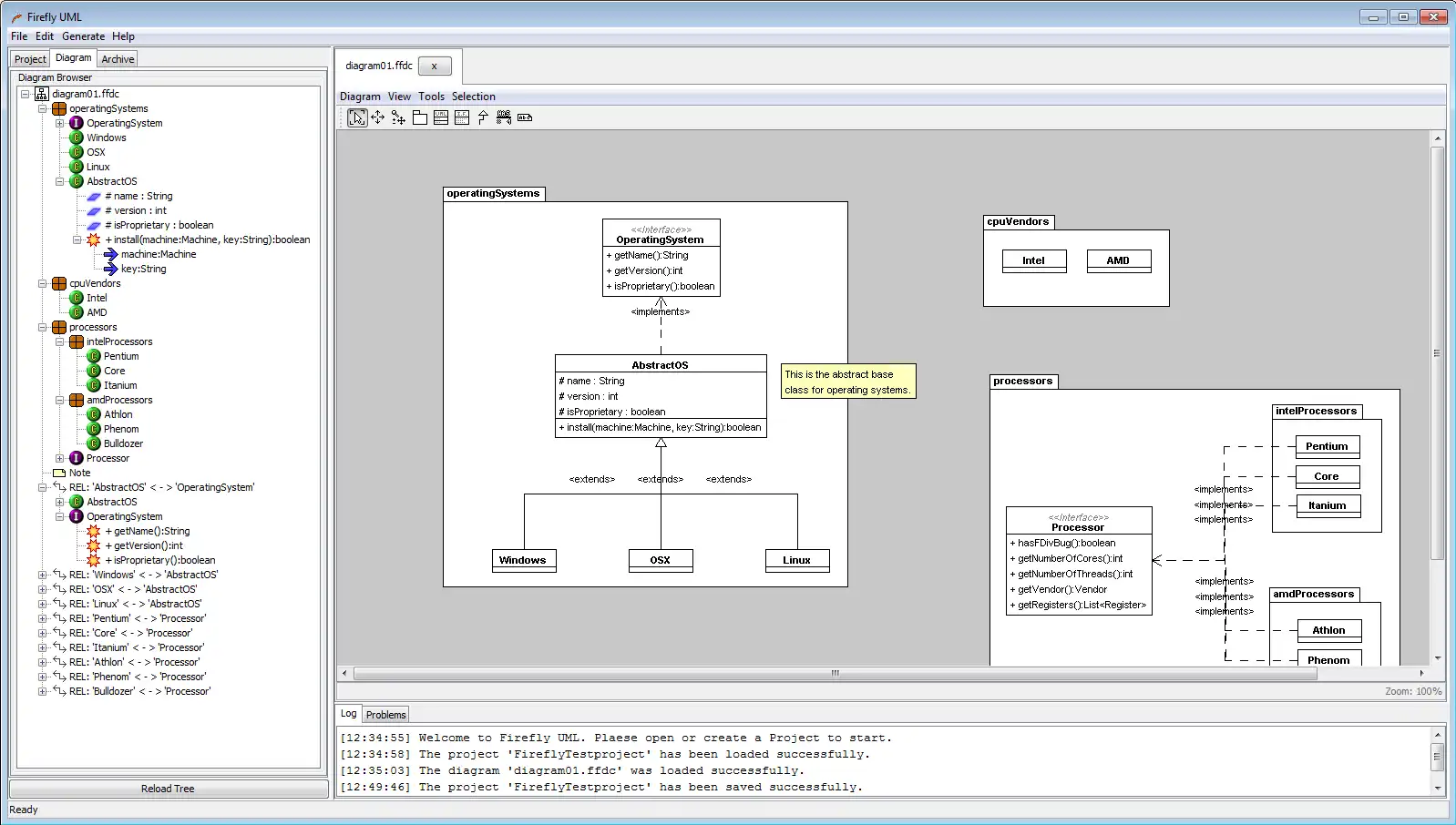1456x825 pixels.
Task: Expand the OperatingSystem interface under operatingSystems
Action: (59, 123)
